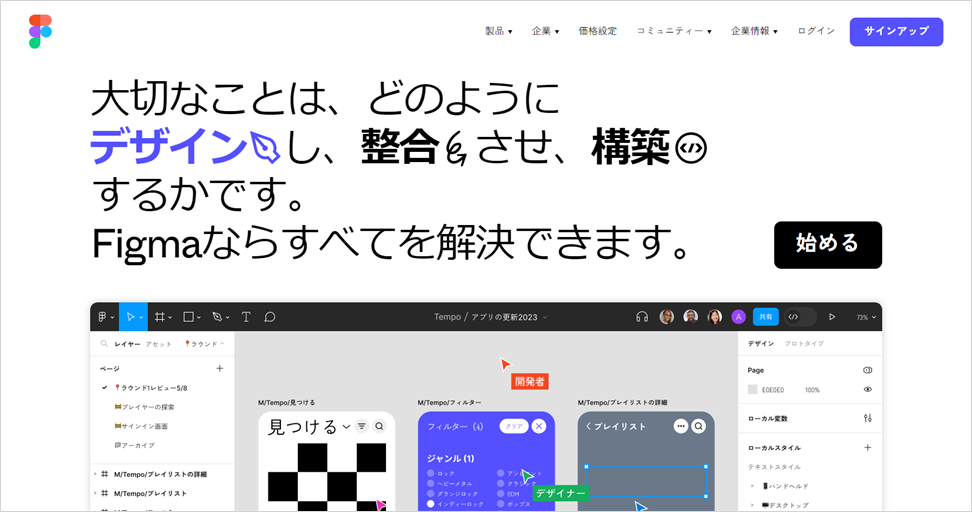The height and width of the screenshot is (512, 972).
Task: Click the purple 'A' user avatar
Action: pos(738,317)
